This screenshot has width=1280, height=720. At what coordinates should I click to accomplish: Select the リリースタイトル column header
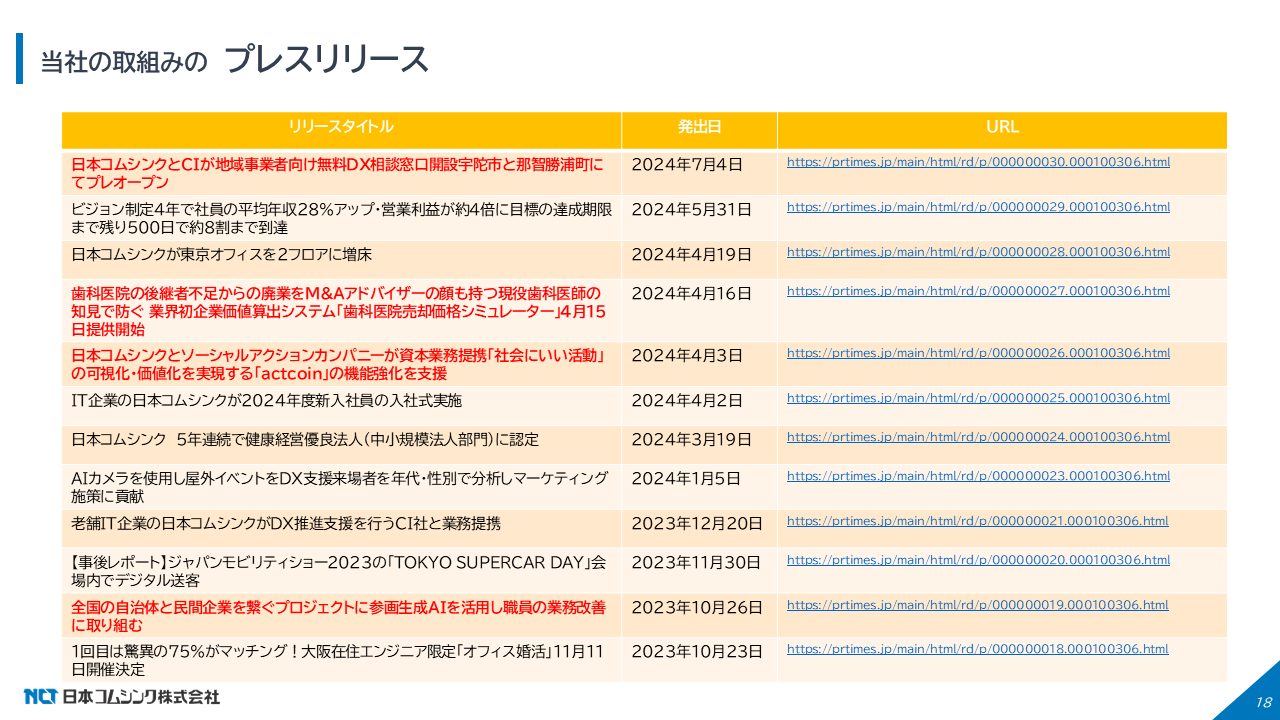pos(341,127)
